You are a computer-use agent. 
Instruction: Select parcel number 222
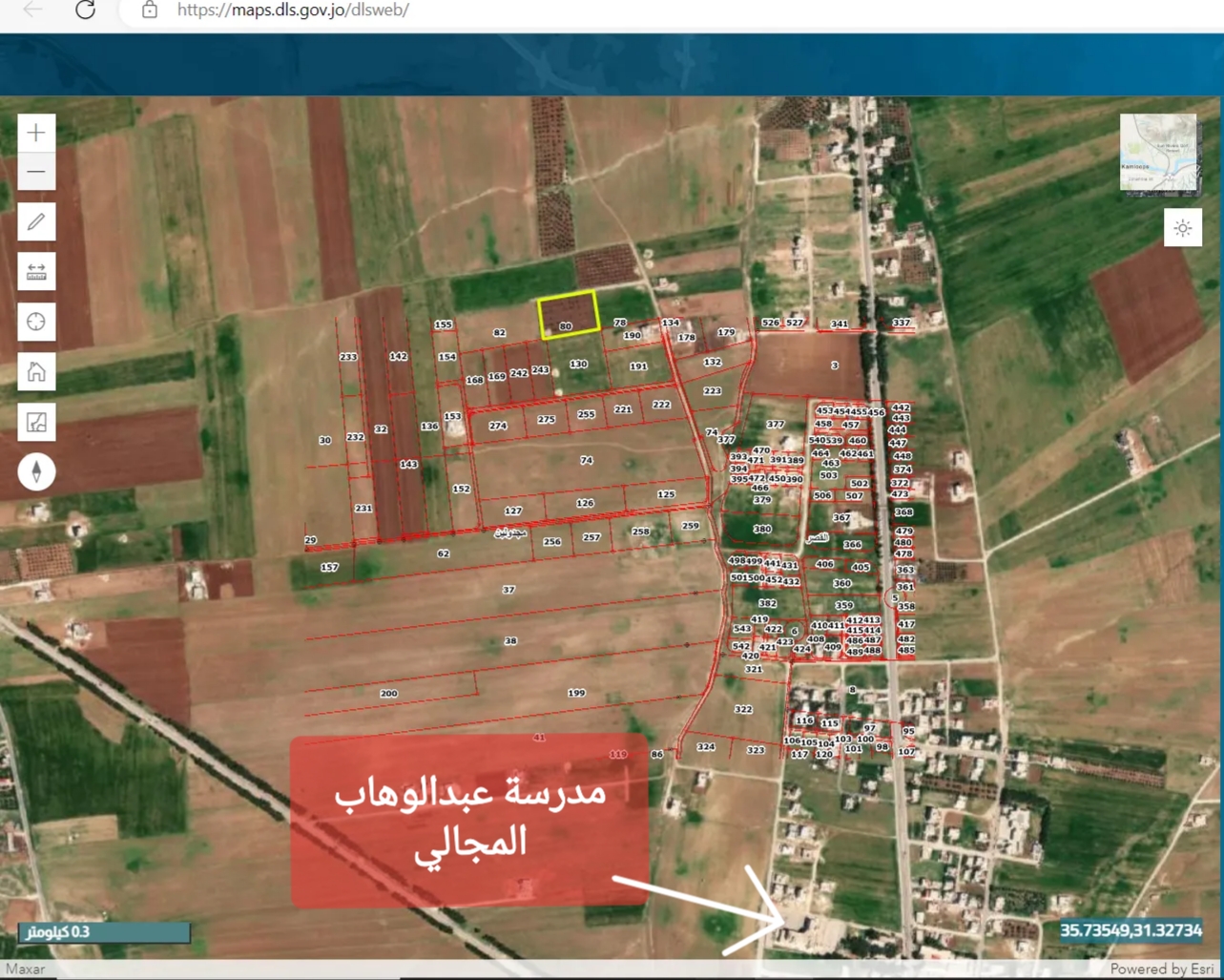(x=661, y=405)
